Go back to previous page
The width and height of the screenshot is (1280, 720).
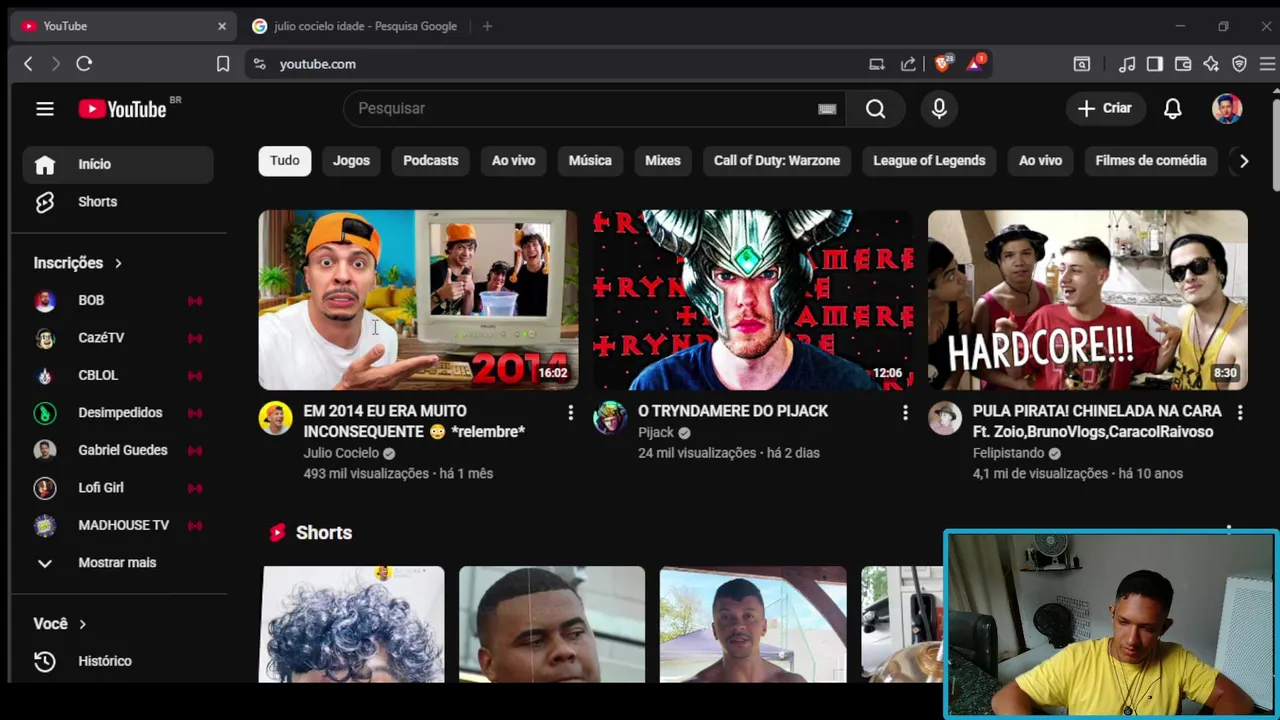click(28, 64)
